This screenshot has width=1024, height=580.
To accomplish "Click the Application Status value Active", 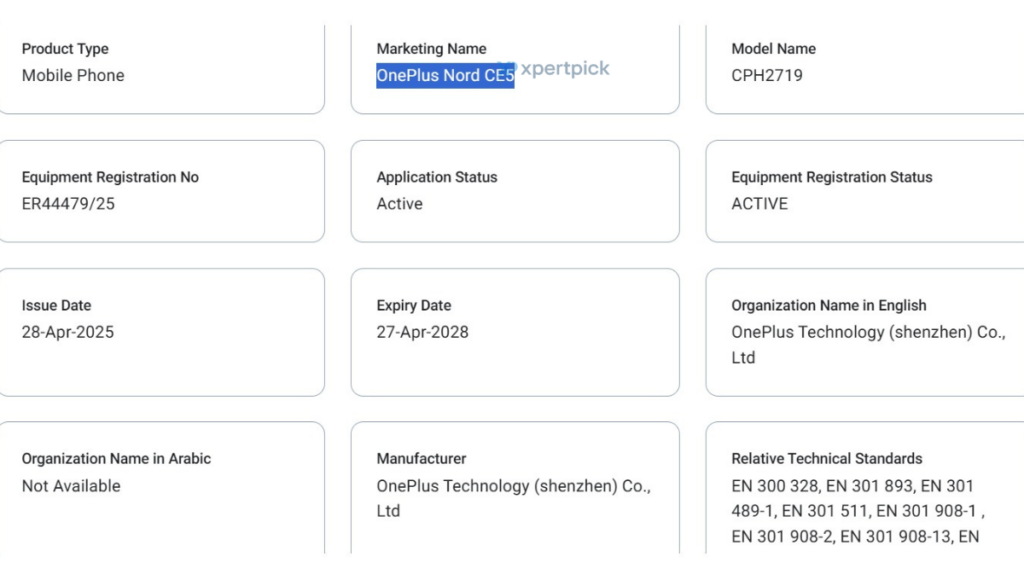I will [399, 204].
